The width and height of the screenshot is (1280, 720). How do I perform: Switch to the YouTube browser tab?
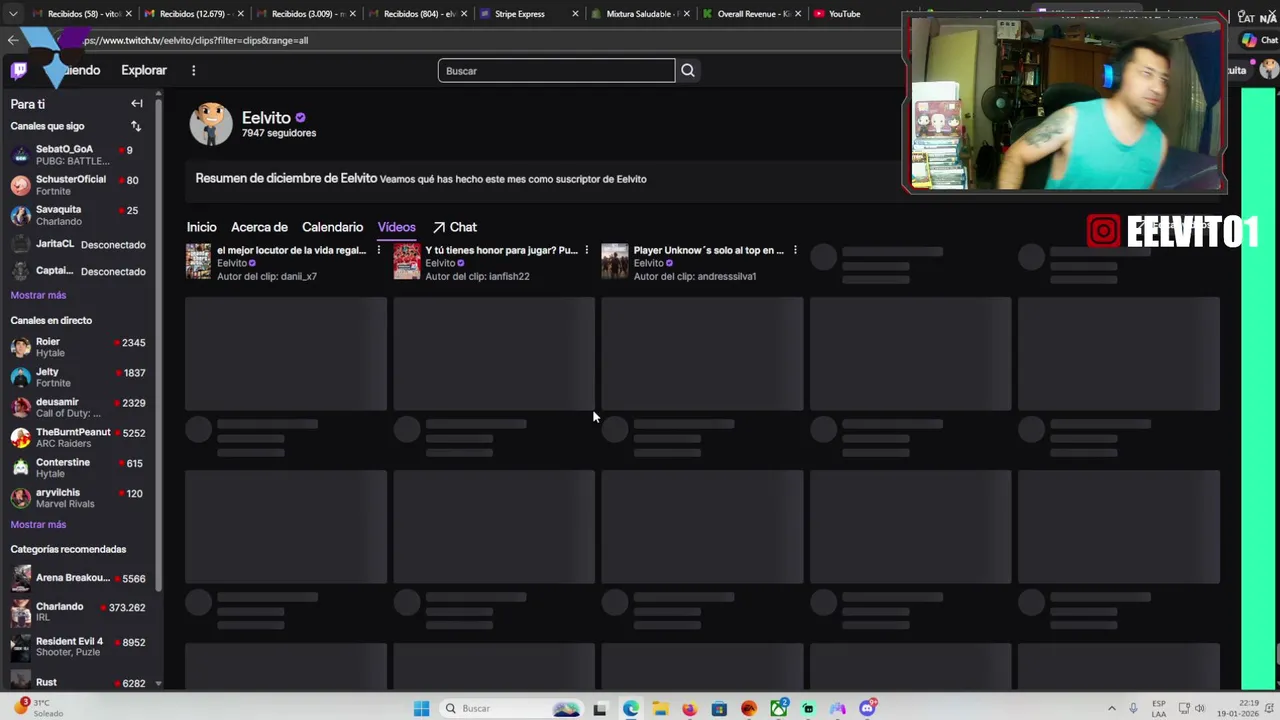point(845,14)
